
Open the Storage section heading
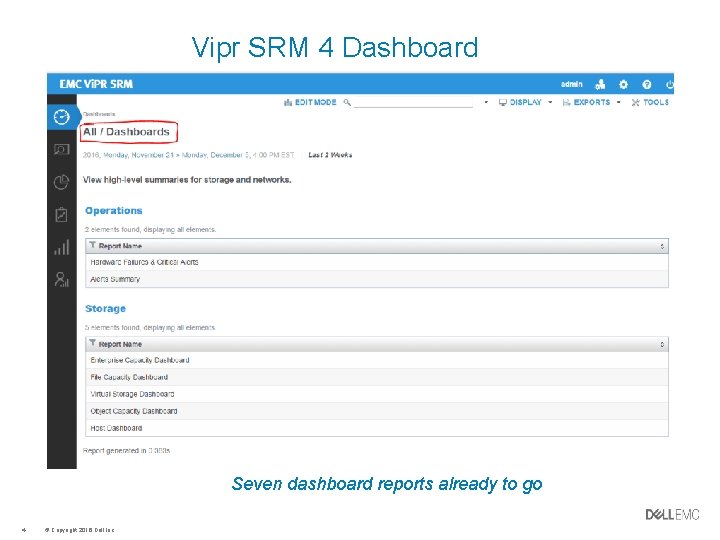[105, 309]
